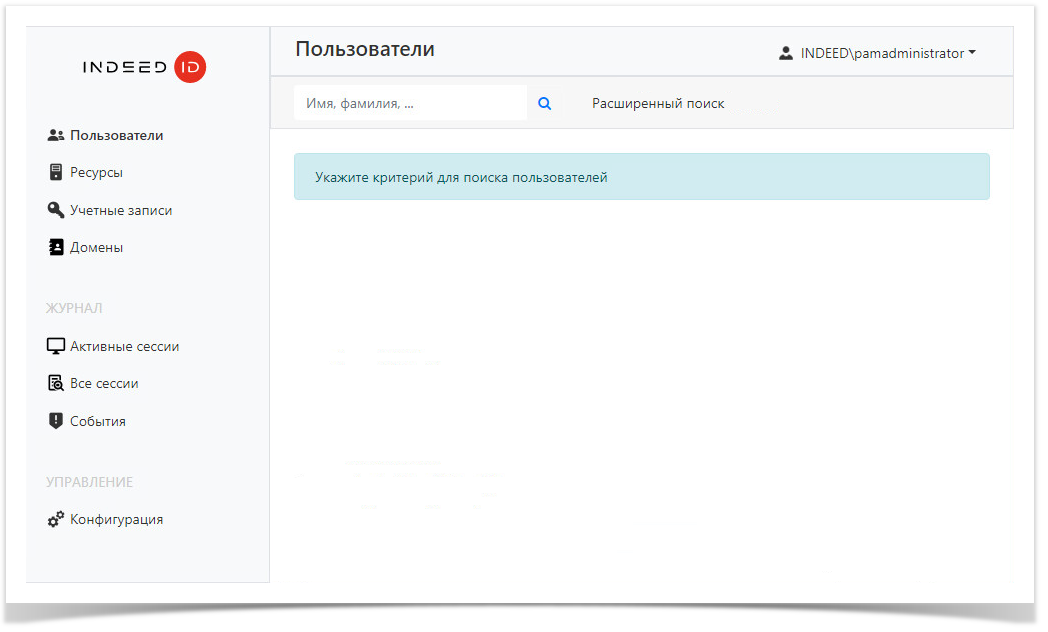Click the key icon for Учетные записи
This screenshot has height=632, width=1048.
56,210
